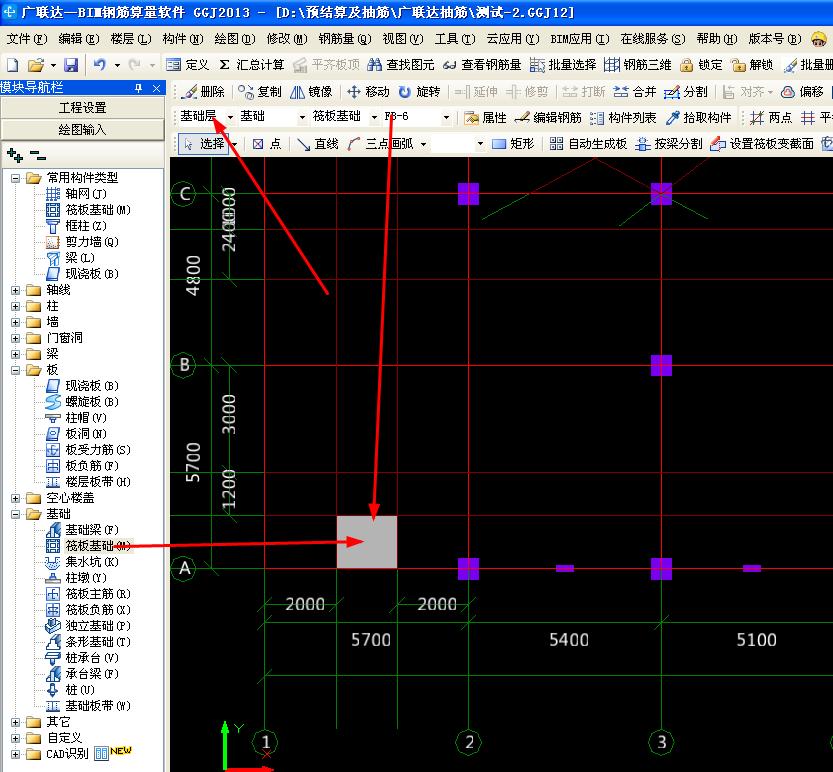Click the 工程设置 button

click(x=82, y=108)
